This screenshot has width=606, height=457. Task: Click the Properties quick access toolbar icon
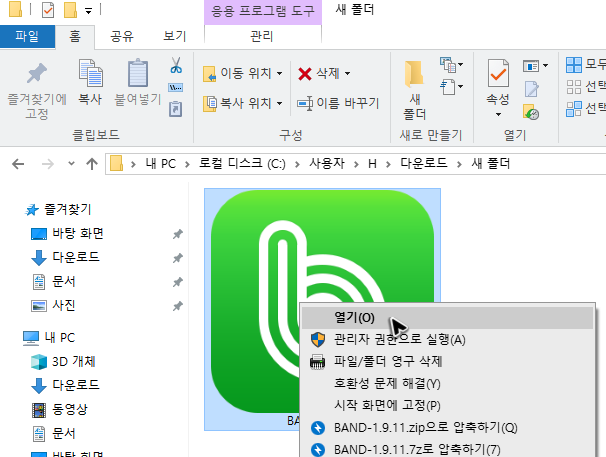(48, 10)
